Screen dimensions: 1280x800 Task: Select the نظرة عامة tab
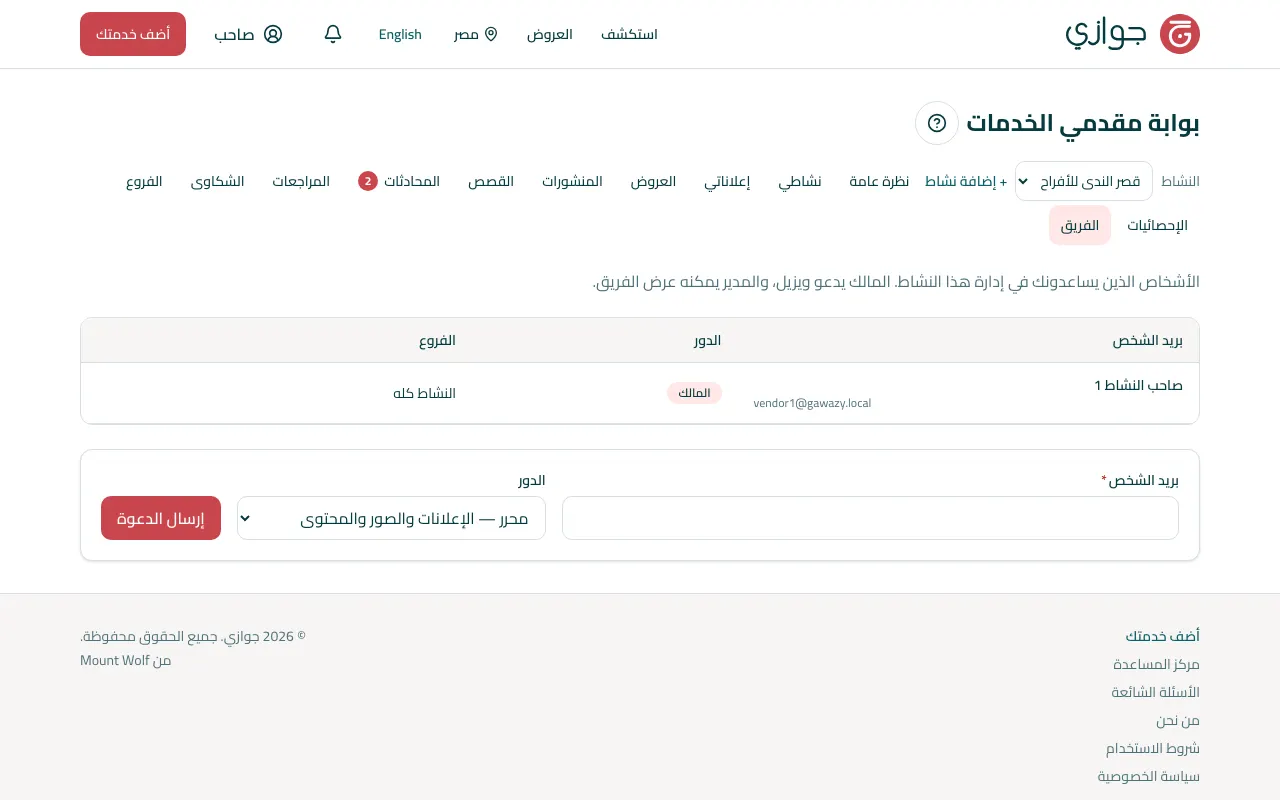click(880, 181)
